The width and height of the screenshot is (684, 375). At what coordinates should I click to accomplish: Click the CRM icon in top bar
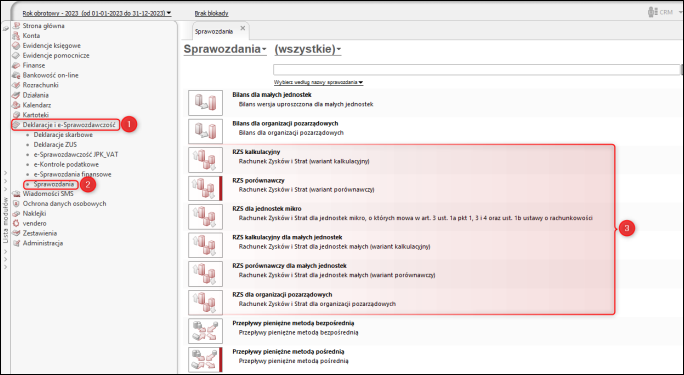click(x=653, y=12)
